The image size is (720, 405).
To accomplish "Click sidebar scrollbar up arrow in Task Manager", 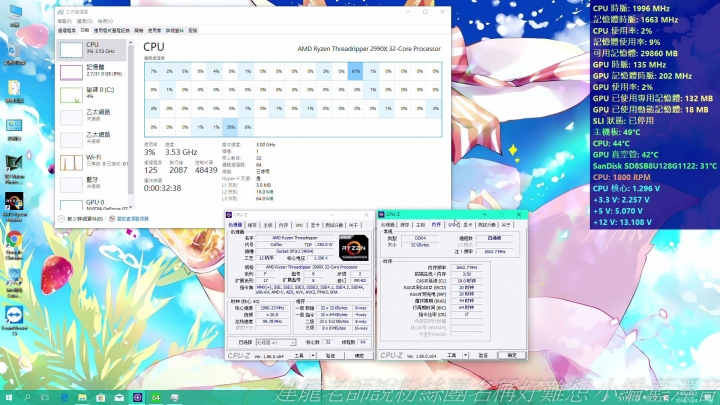I will click(130, 42).
